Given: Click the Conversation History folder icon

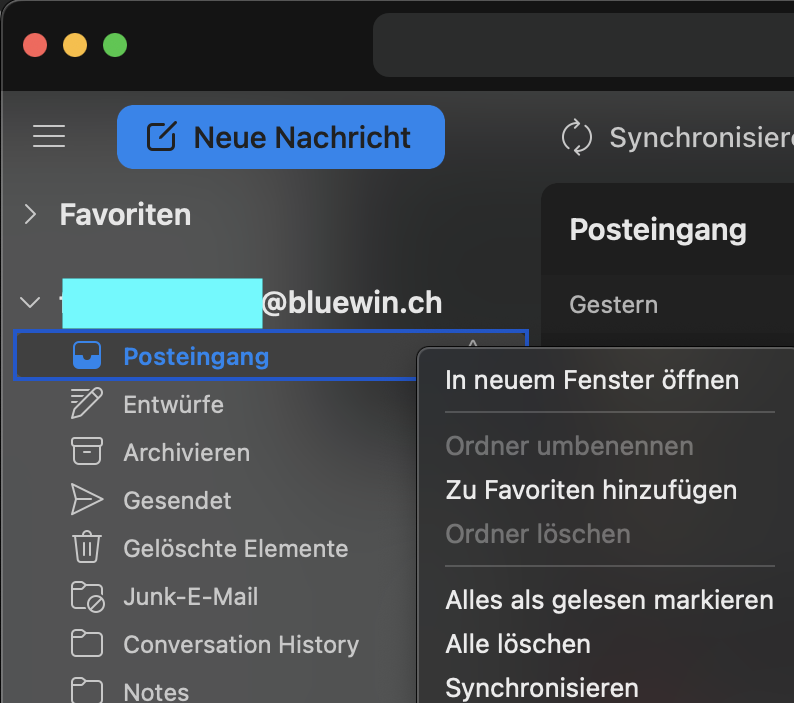Looking at the screenshot, I should click(87, 643).
